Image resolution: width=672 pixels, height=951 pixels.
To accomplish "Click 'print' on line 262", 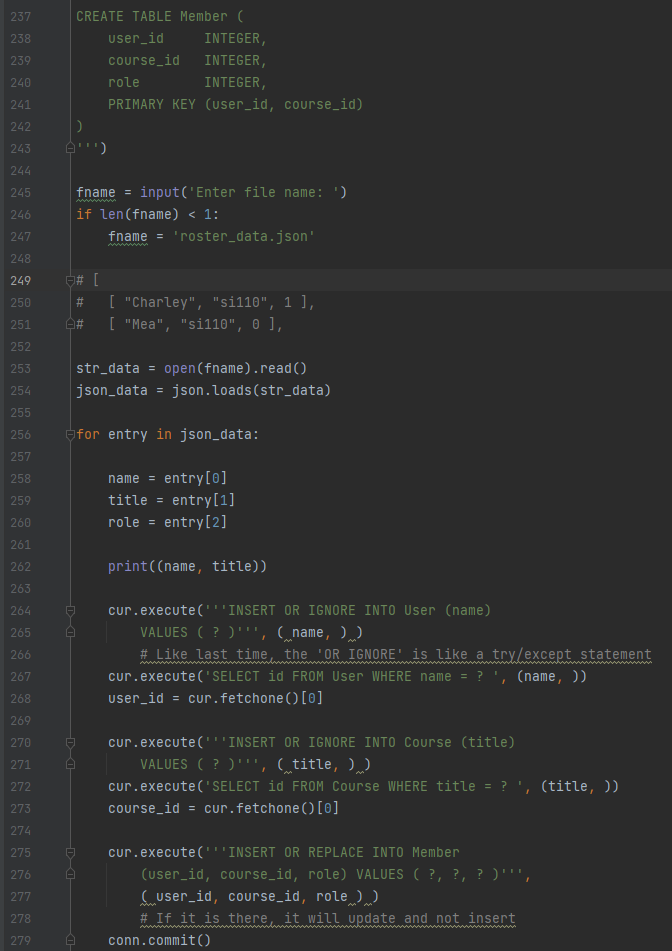I will [128, 566].
